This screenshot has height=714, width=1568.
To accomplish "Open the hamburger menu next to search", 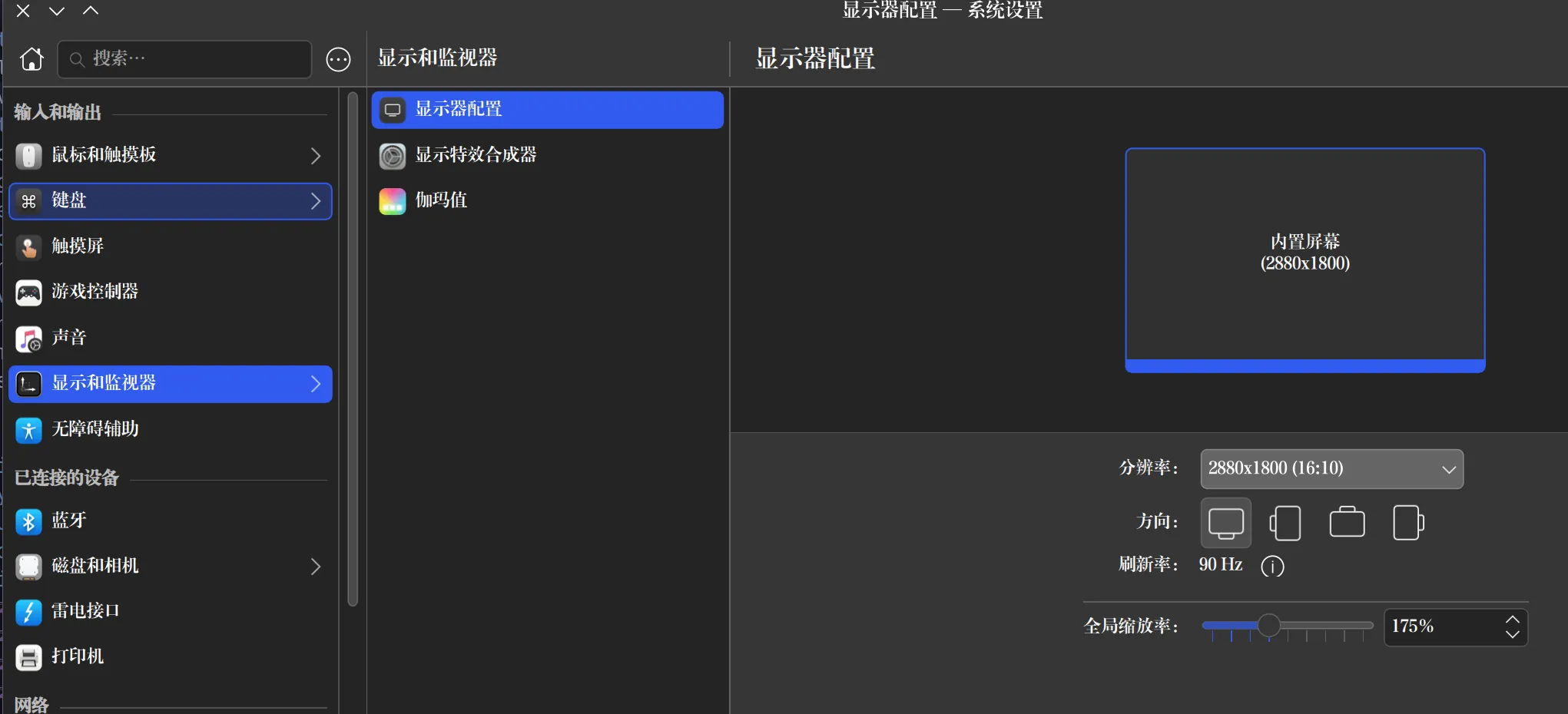I will coord(338,59).
